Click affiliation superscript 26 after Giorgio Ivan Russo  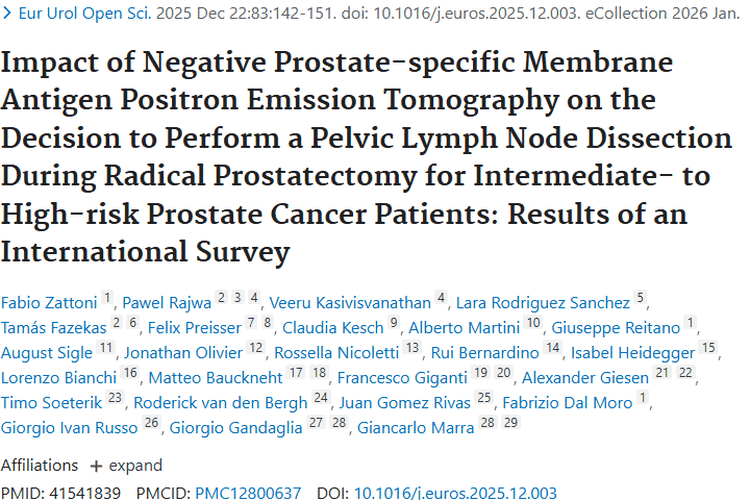coord(152,423)
